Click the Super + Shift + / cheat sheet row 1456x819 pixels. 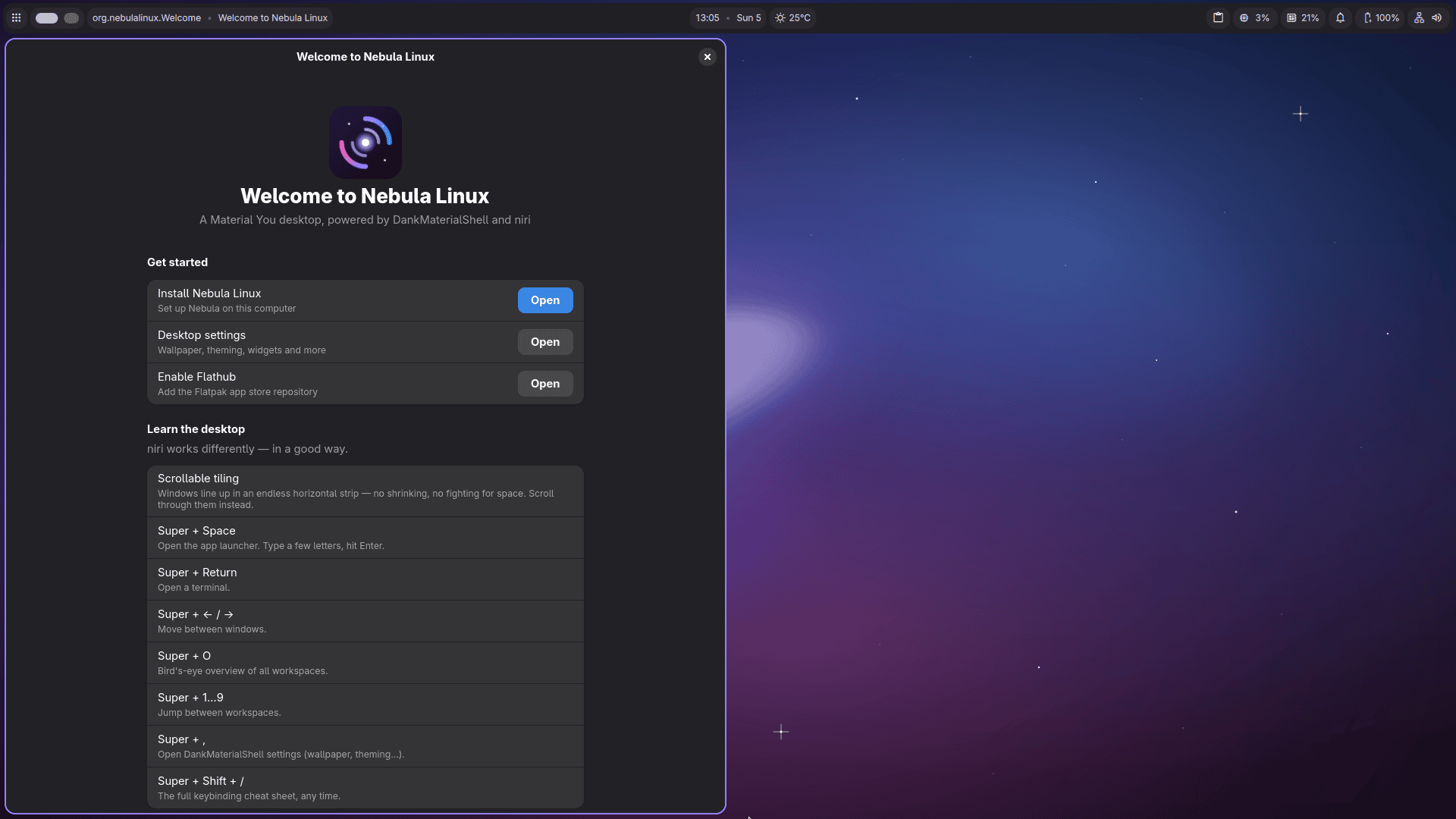click(x=366, y=788)
